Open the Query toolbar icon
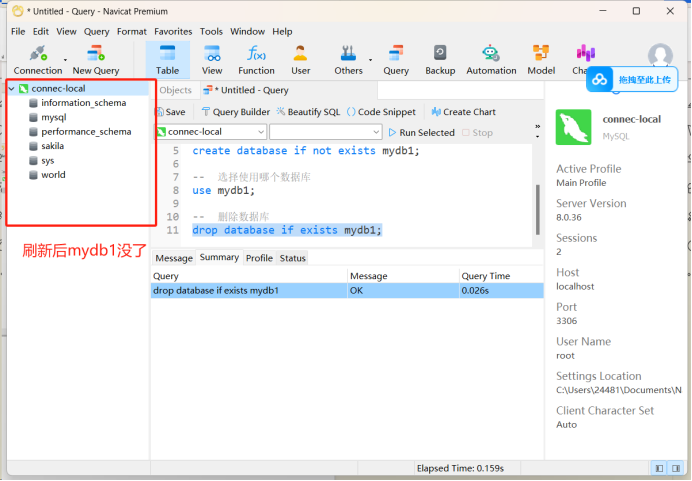 coord(396,60)
